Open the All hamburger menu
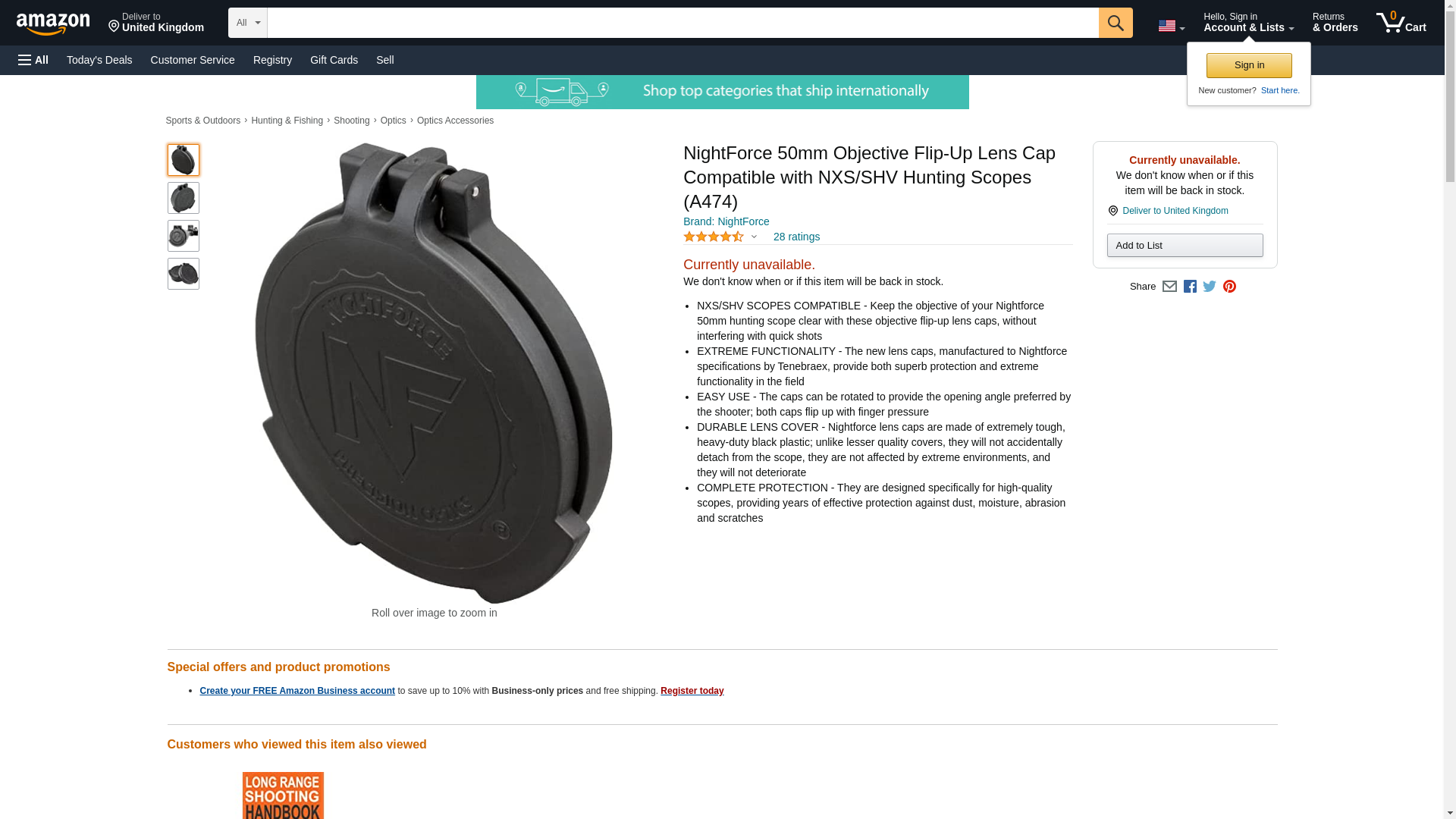 pyautogui.click(x=33, y=60)
